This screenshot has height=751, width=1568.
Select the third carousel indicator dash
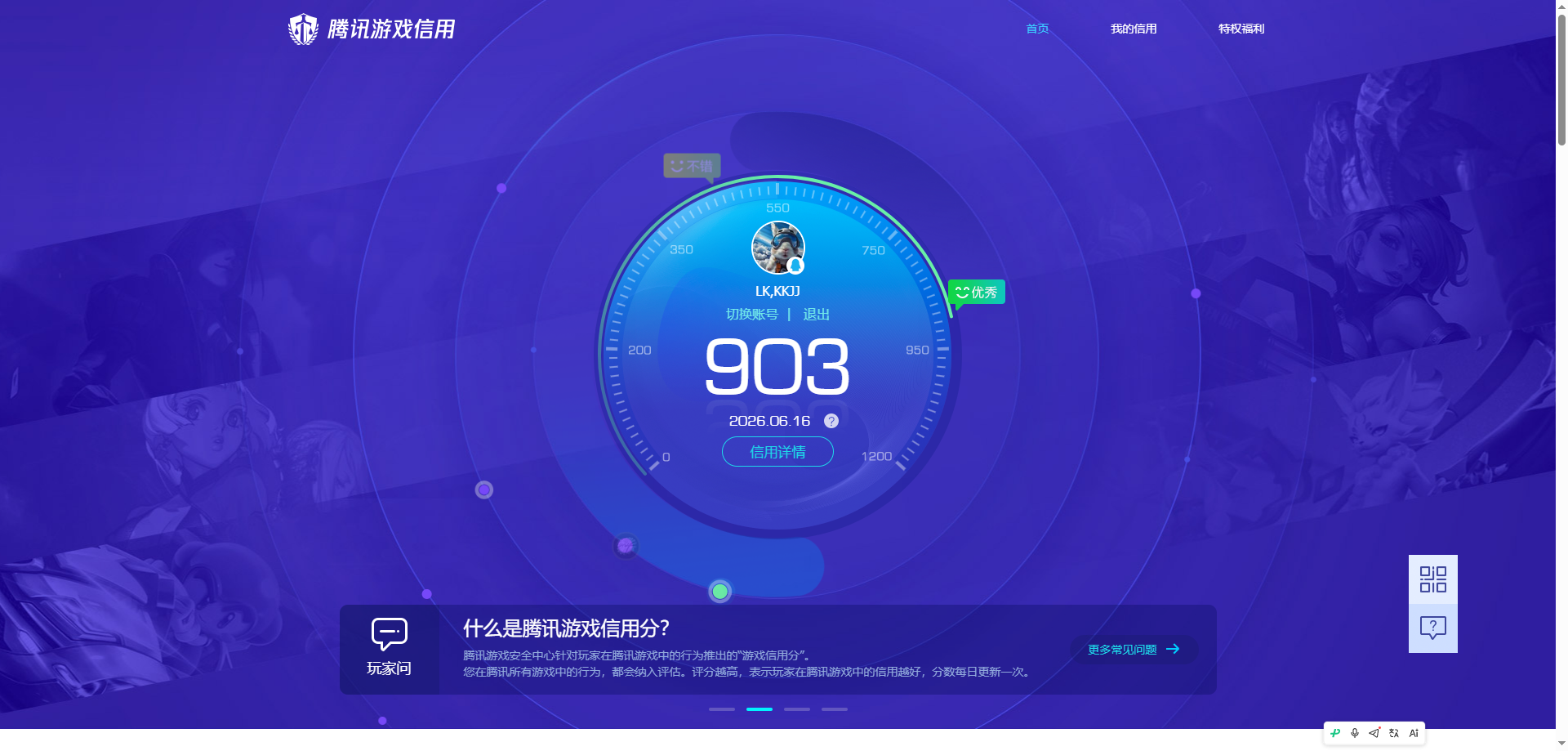(x=797, y=709)
